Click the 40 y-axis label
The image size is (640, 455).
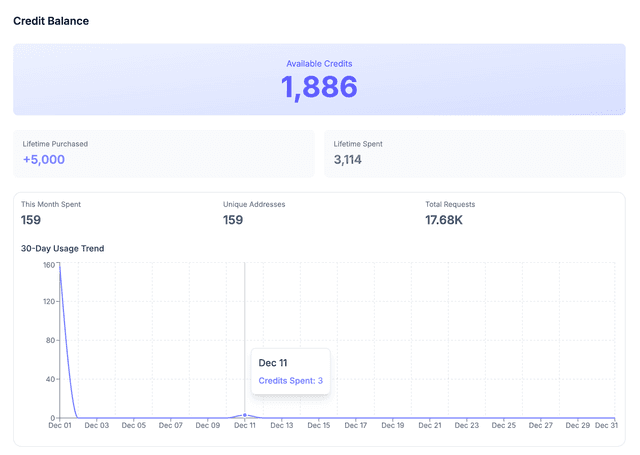pyautogui.click(x=50, y=379)
